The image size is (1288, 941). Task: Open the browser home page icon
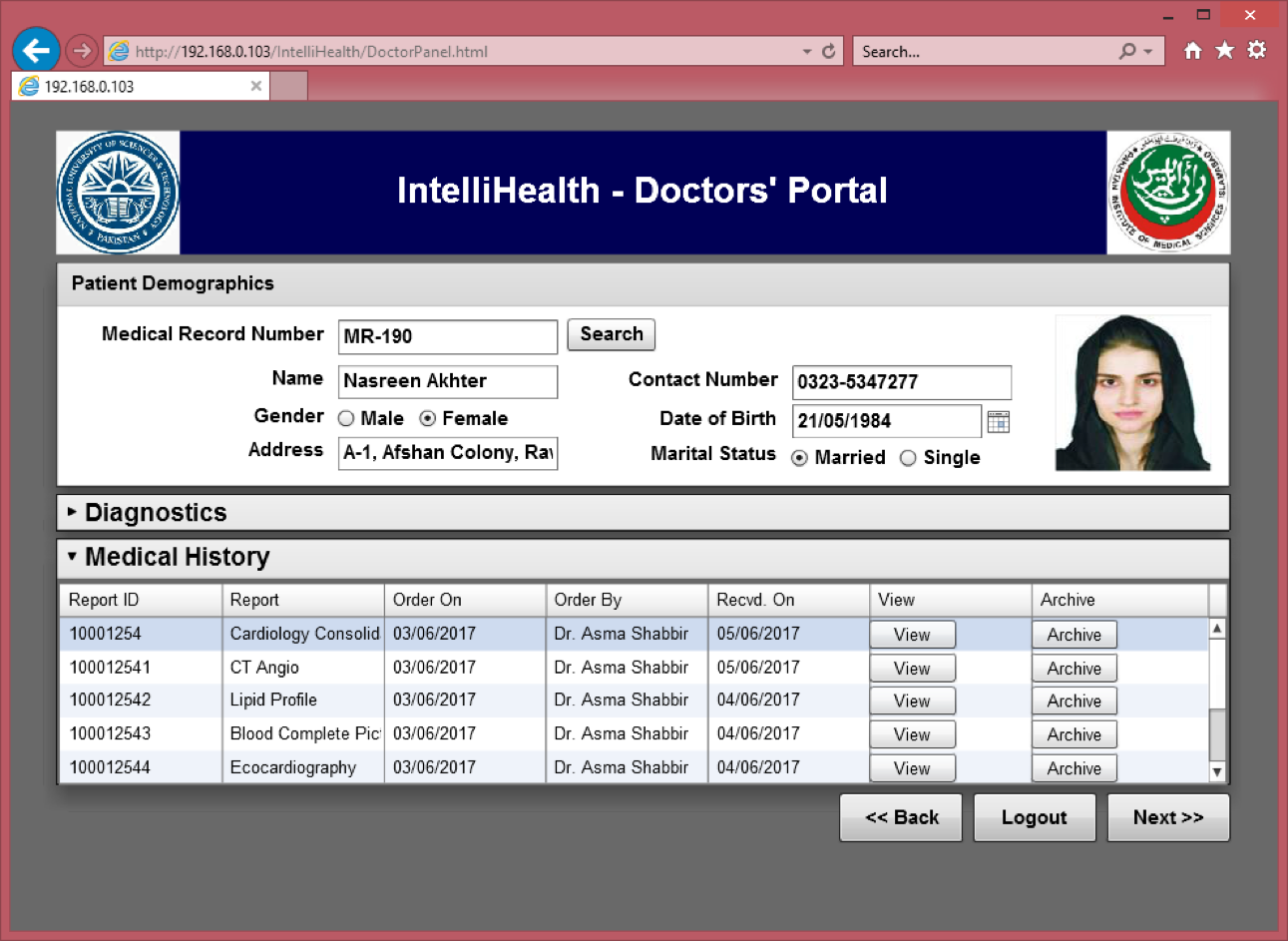pos(1192,50)
